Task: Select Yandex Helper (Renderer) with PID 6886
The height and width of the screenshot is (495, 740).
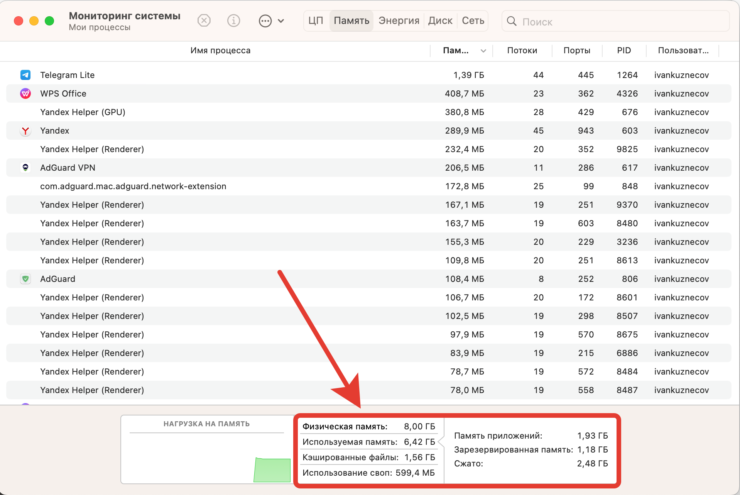Action: (369, 353)
